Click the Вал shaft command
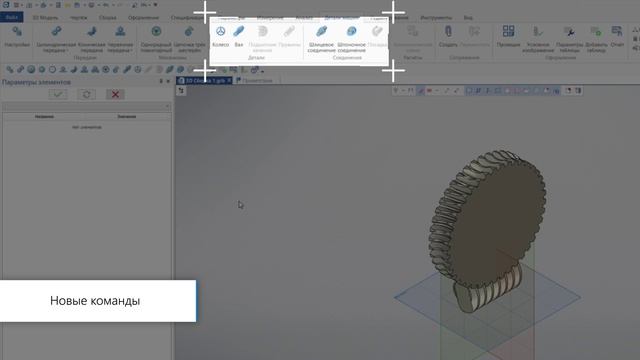The image size is (640, 360). [239, 37]
